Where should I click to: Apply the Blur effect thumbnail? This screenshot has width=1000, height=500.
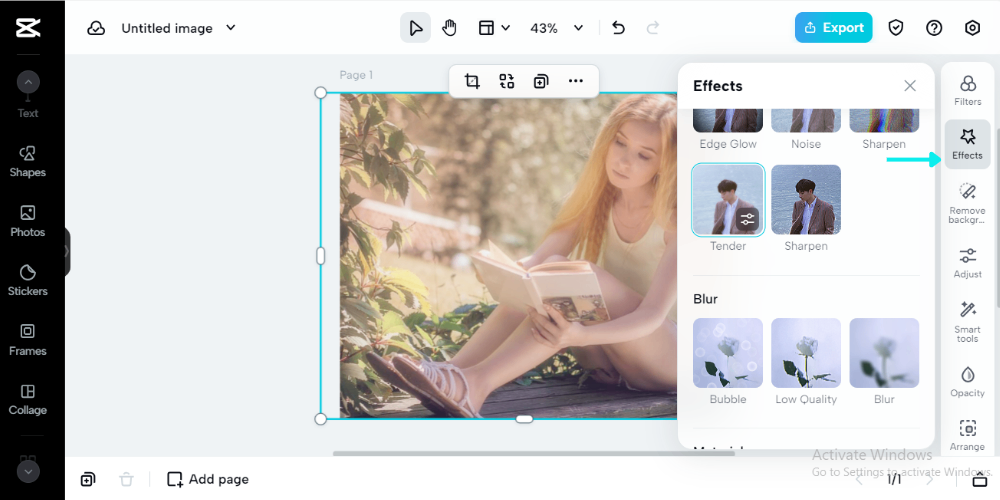point(884,353)
